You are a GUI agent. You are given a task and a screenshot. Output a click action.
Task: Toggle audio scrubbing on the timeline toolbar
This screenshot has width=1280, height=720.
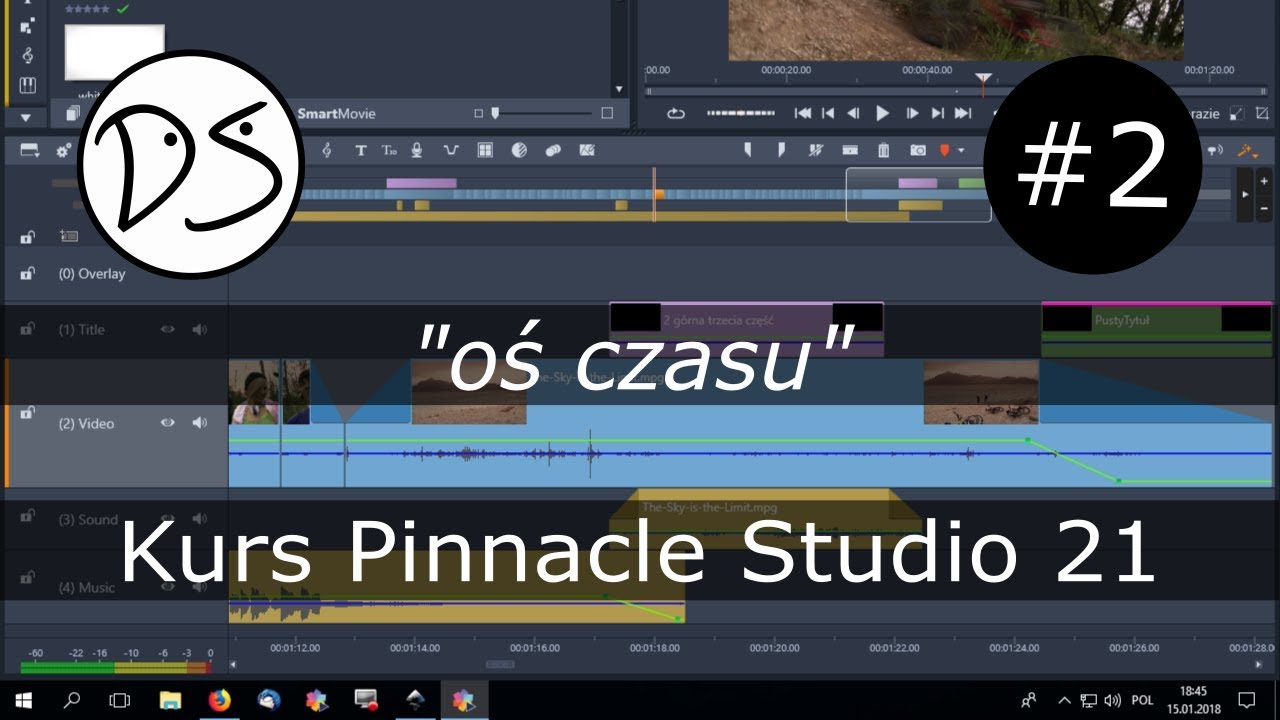[1215, 150]
